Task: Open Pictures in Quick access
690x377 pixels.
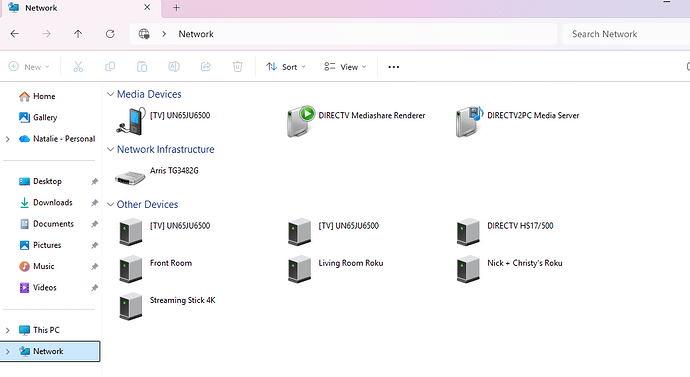Action: (40, 245)
